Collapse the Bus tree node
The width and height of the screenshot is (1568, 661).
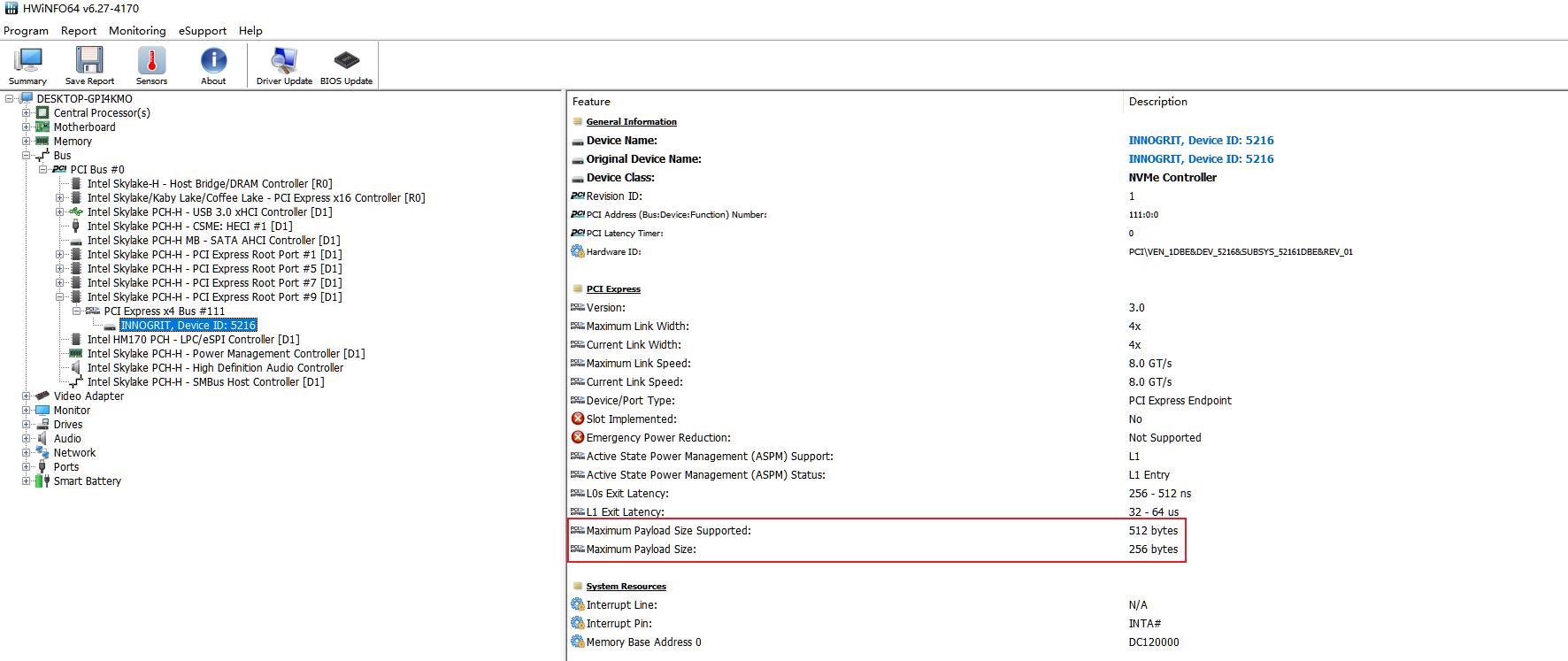click(26, 156)
